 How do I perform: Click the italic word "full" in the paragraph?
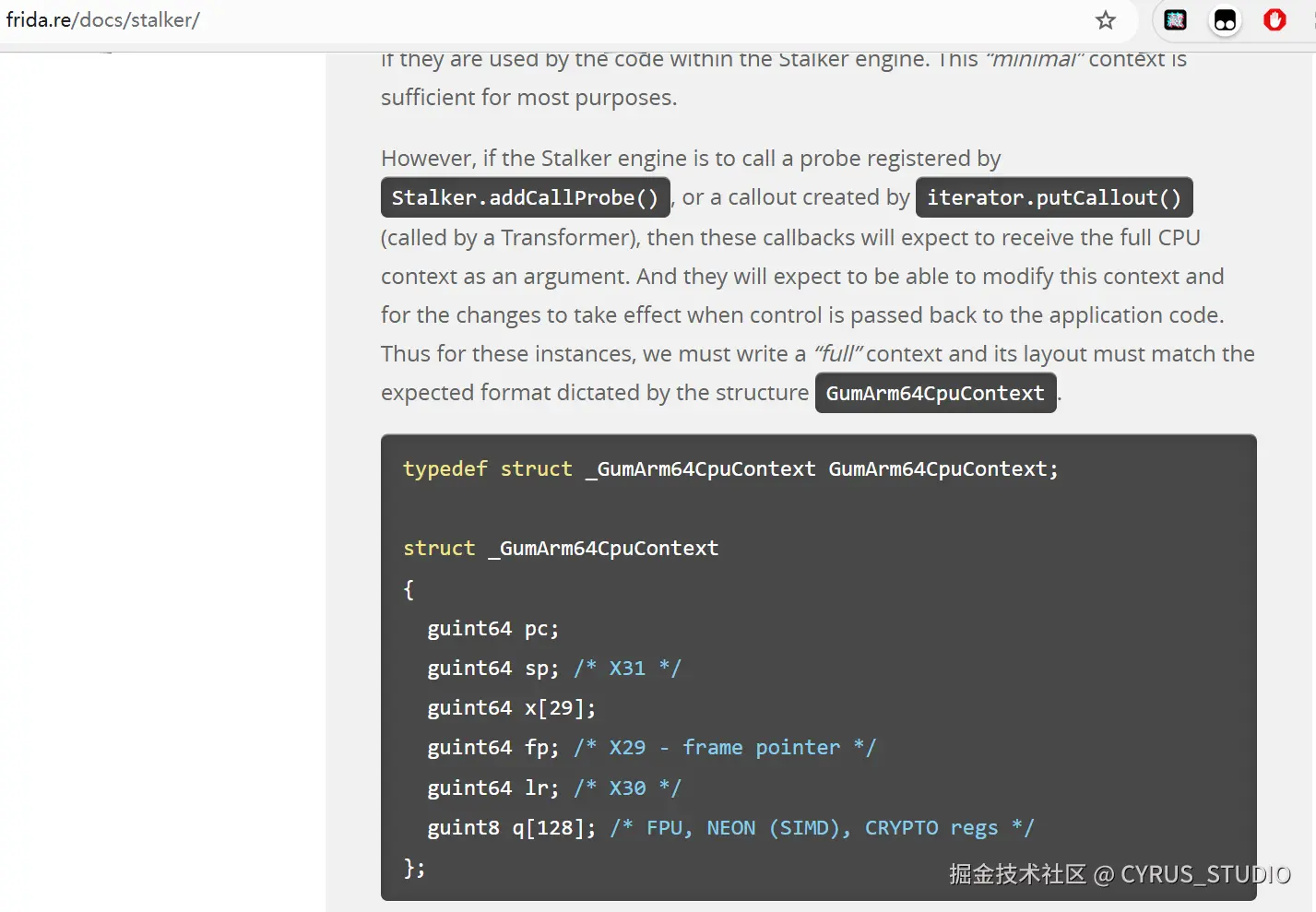point(837,354)
